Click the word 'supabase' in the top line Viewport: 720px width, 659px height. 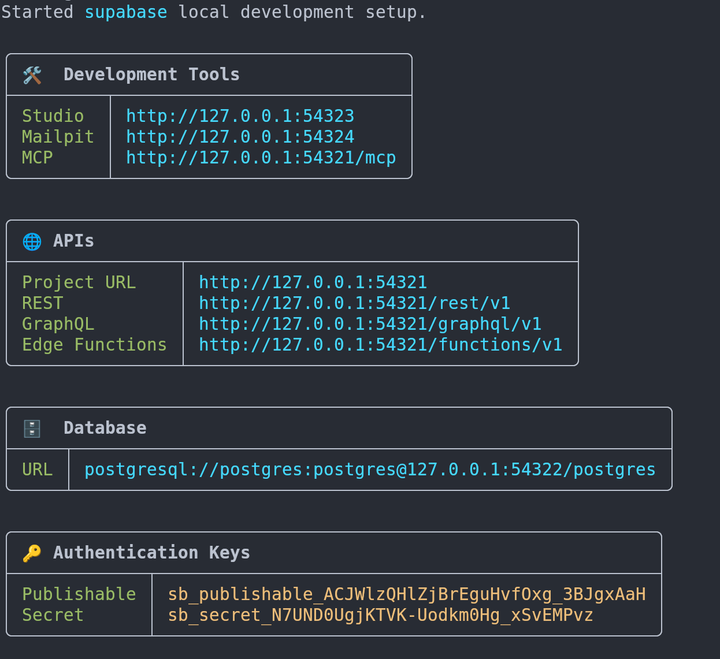pyautogui.click(x=126, y=12)
